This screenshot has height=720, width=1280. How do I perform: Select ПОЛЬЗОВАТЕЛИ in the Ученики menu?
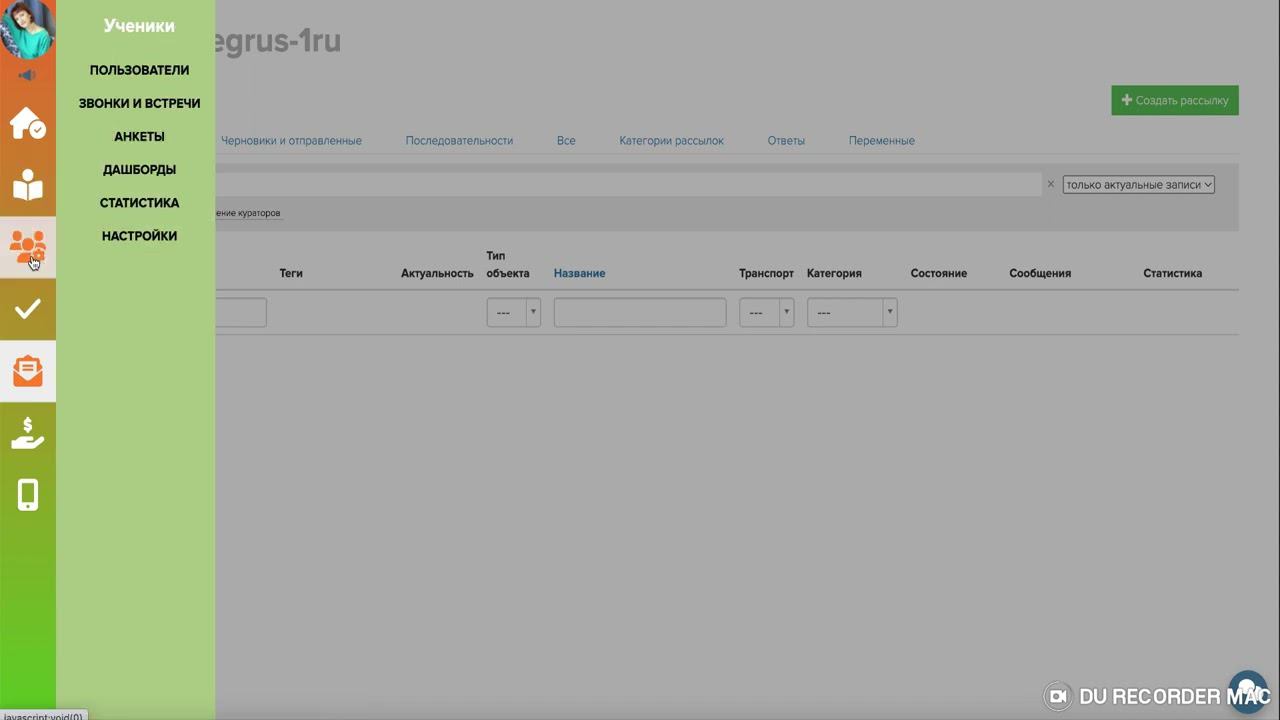point(139,70)
